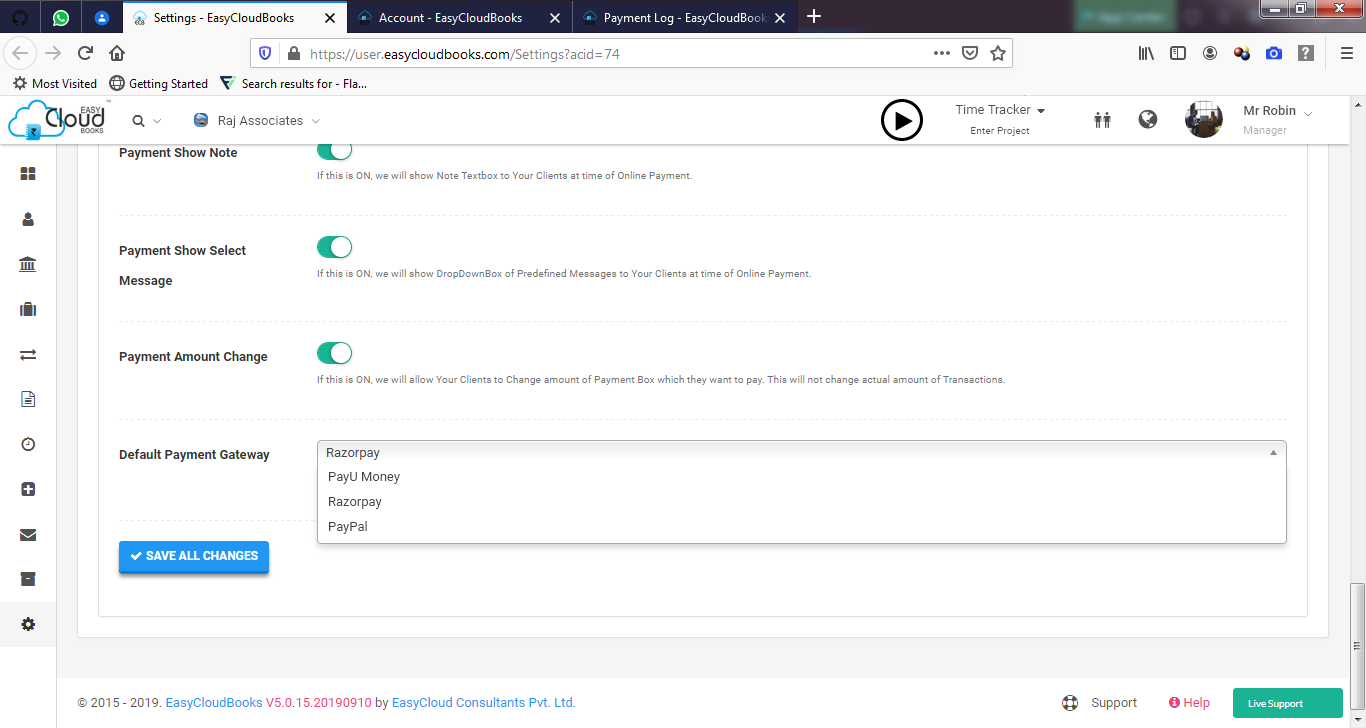Toggle the Payment Show Select Message switch
The height and width of the screenshot is (728, 1366).
335,247
